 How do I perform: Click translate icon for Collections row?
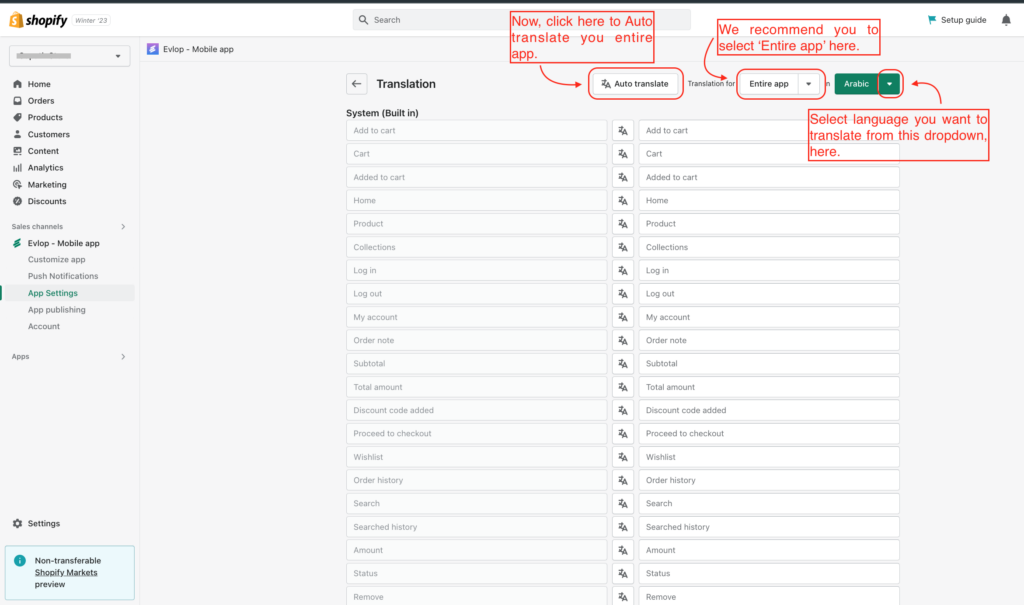coord(623,248)
